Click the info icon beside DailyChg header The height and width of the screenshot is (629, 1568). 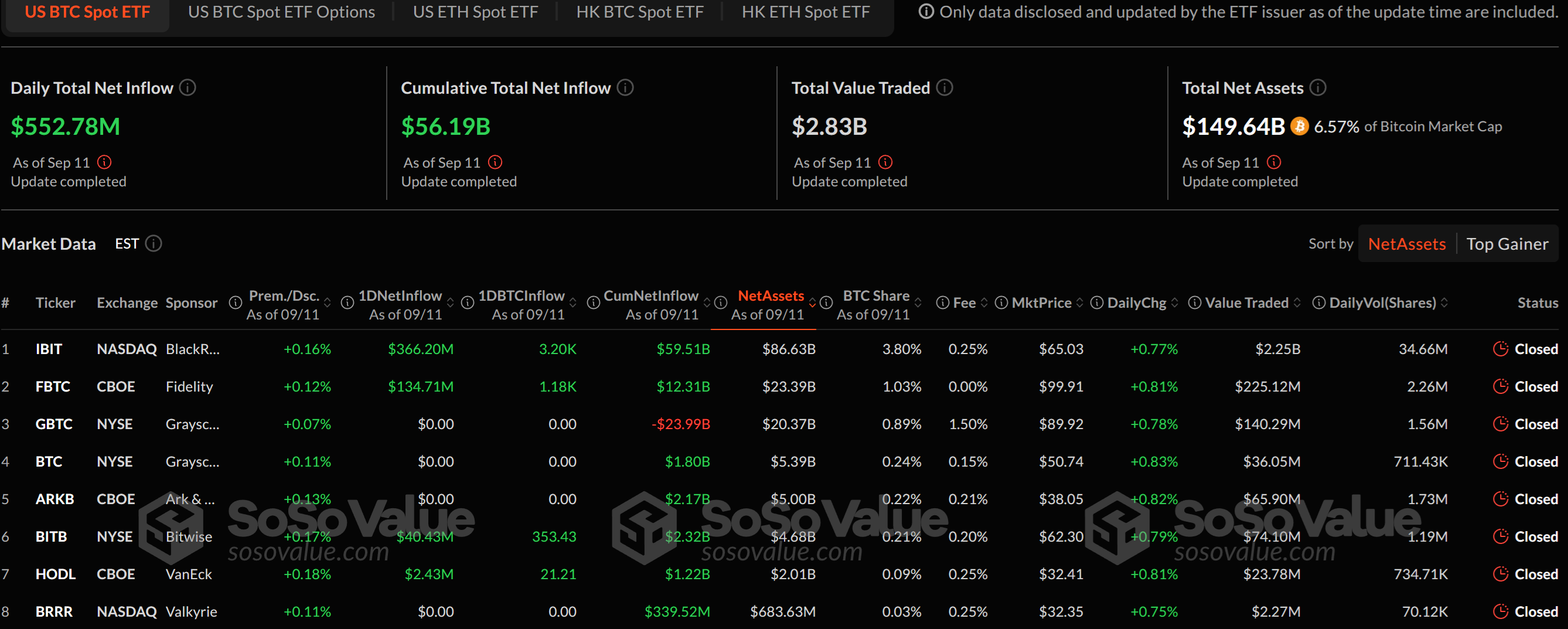[x=1096, y=302]
